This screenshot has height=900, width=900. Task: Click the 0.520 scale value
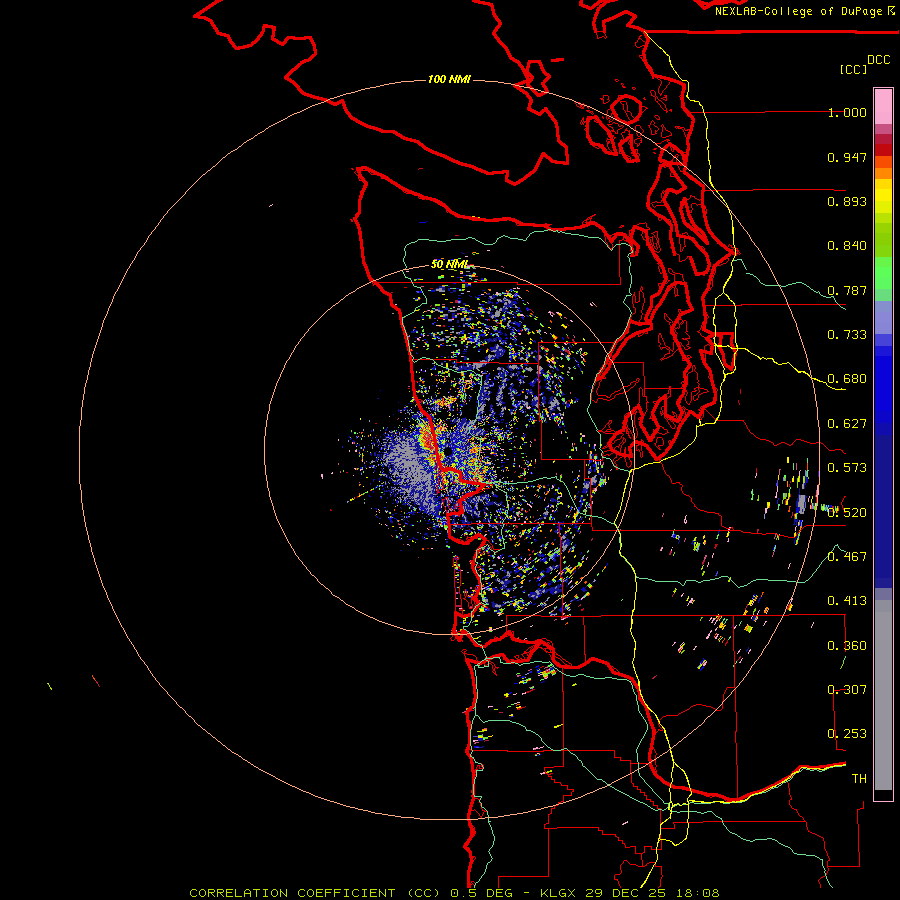[x=847, y=513]
